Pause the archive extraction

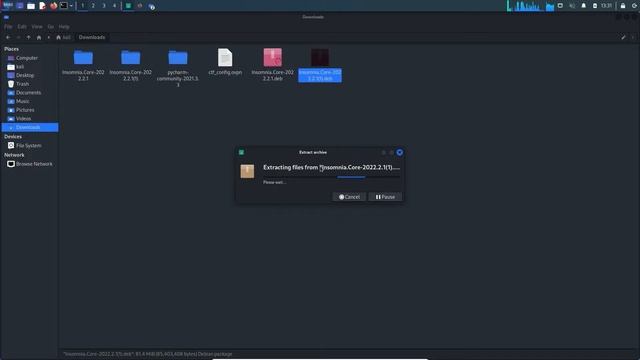(x=385, y=197)
